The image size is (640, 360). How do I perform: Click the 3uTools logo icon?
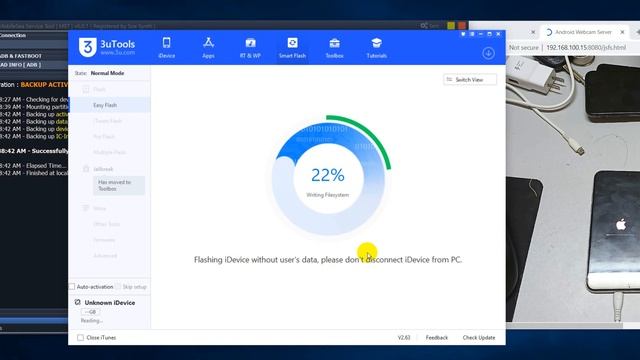tap(87, 47)
